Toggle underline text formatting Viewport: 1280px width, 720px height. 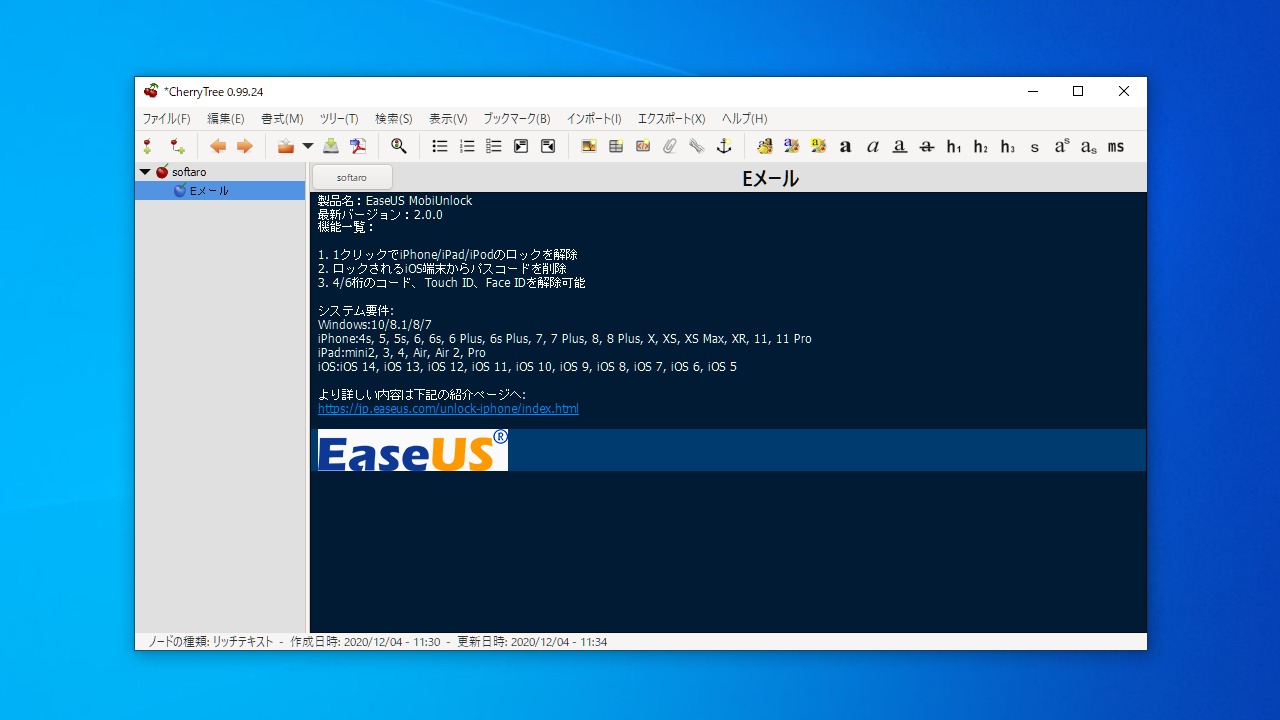[x=900, y=146]
